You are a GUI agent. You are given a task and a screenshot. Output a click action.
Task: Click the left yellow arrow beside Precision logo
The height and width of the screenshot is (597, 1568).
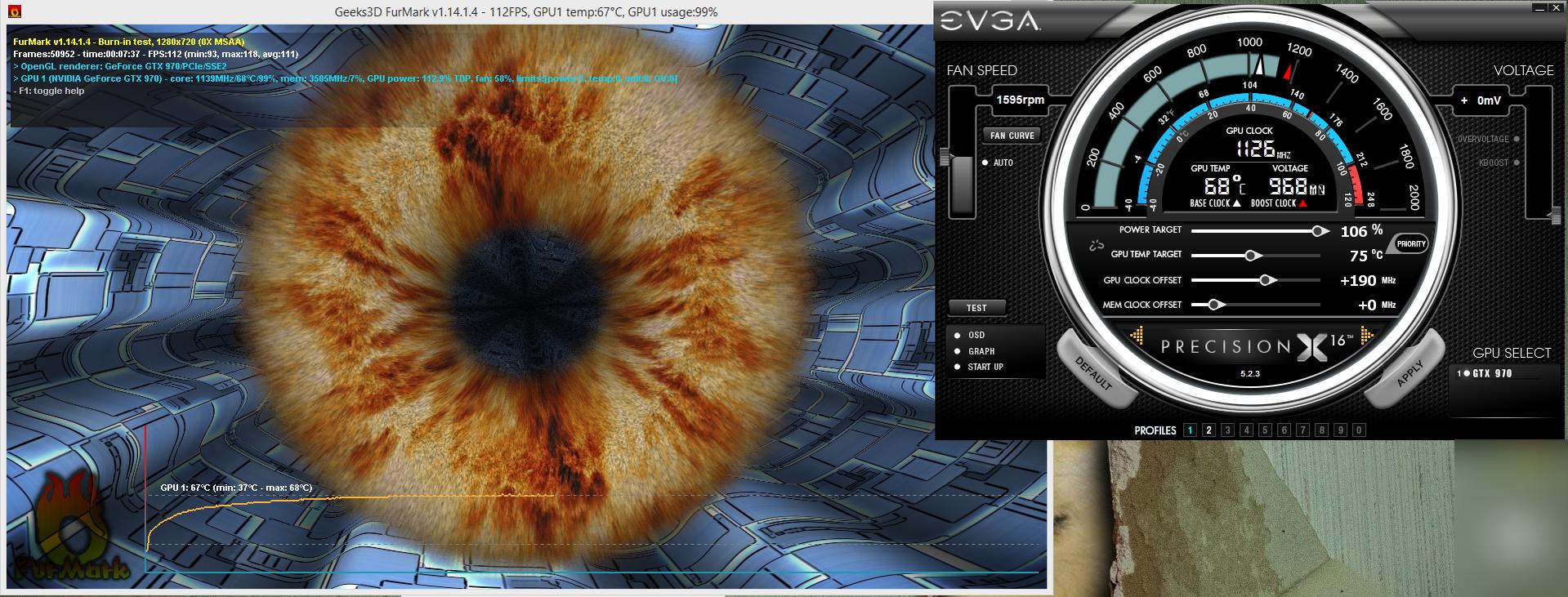[1137, 335]
